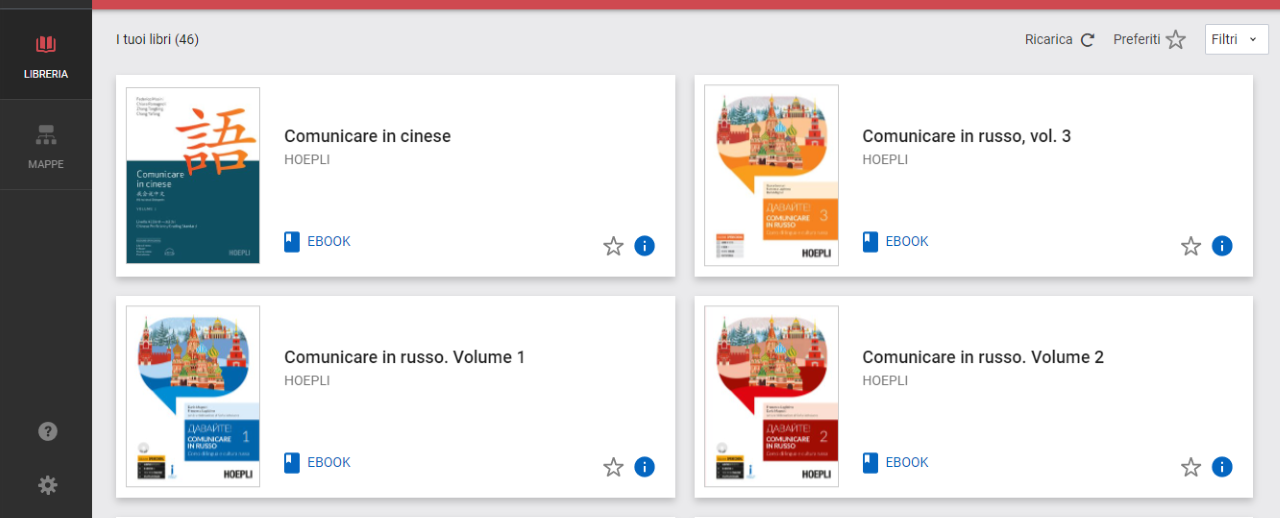Click the Comunicare in russo Volume 1 cover
Screen dimensions: 1280x518
pyautogui.click(x=193, y=397)
